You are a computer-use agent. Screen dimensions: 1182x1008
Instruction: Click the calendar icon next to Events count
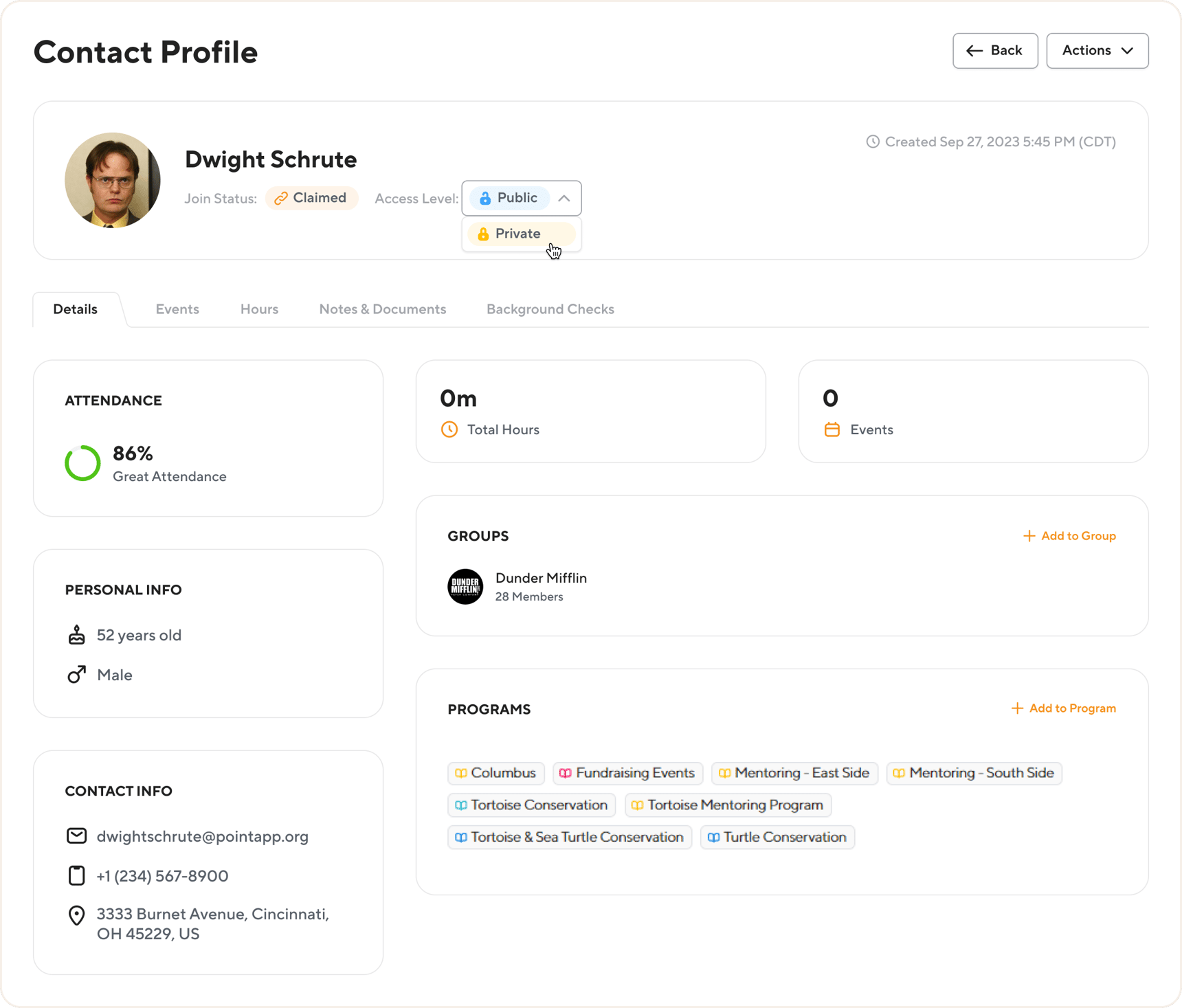[x=832, y=429]
